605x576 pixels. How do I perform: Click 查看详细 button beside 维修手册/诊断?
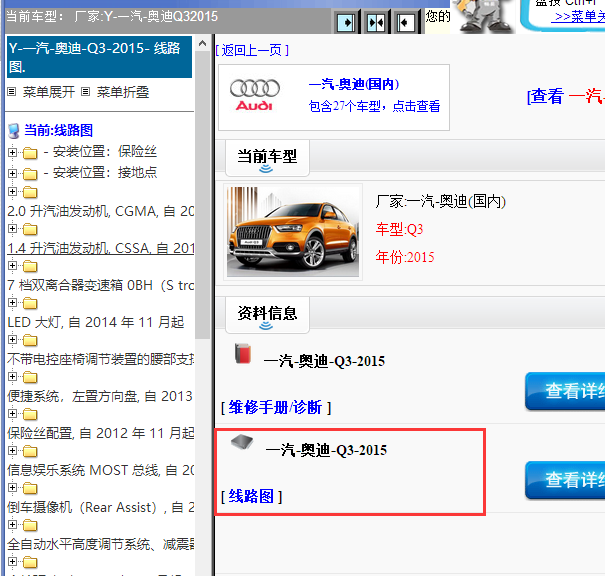[x=565, y=391]
